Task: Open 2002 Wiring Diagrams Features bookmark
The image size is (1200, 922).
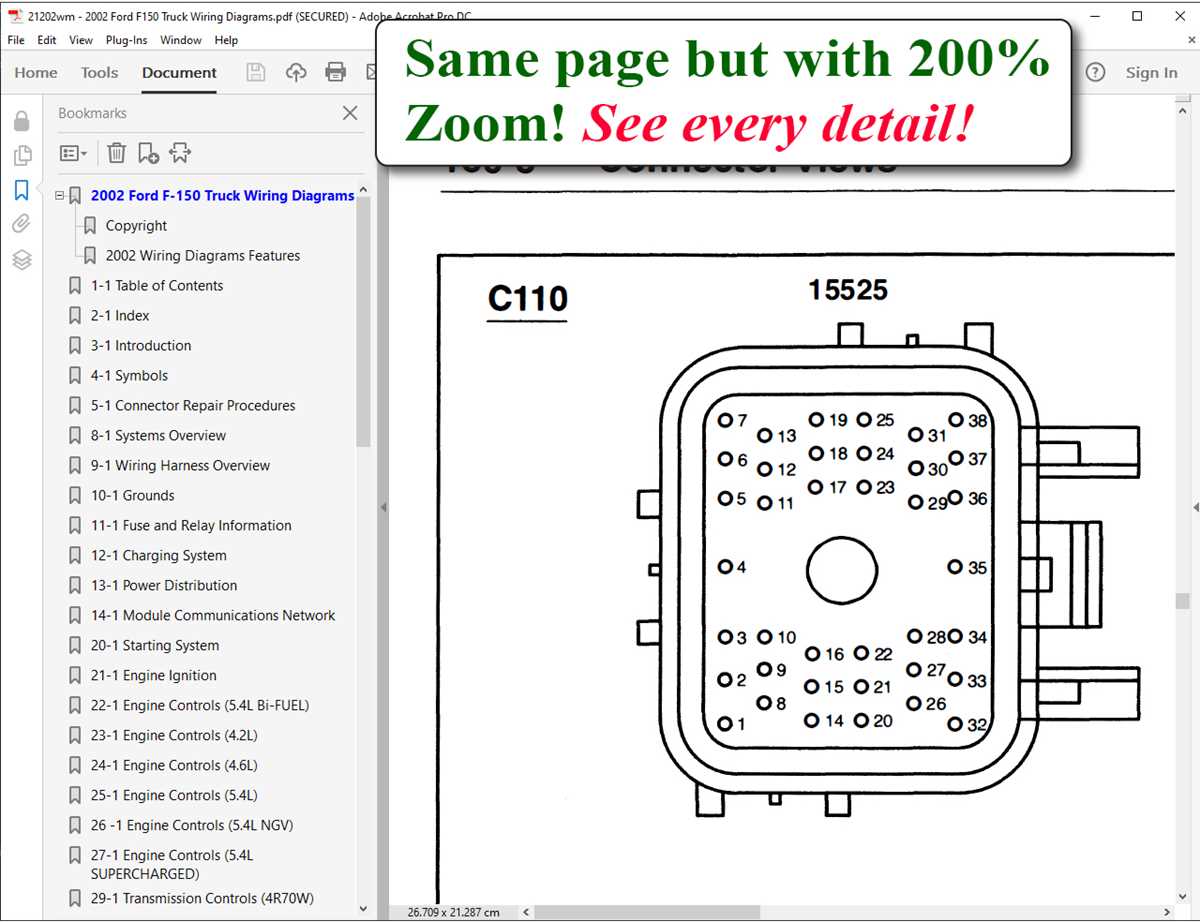Action: [203, 256]
